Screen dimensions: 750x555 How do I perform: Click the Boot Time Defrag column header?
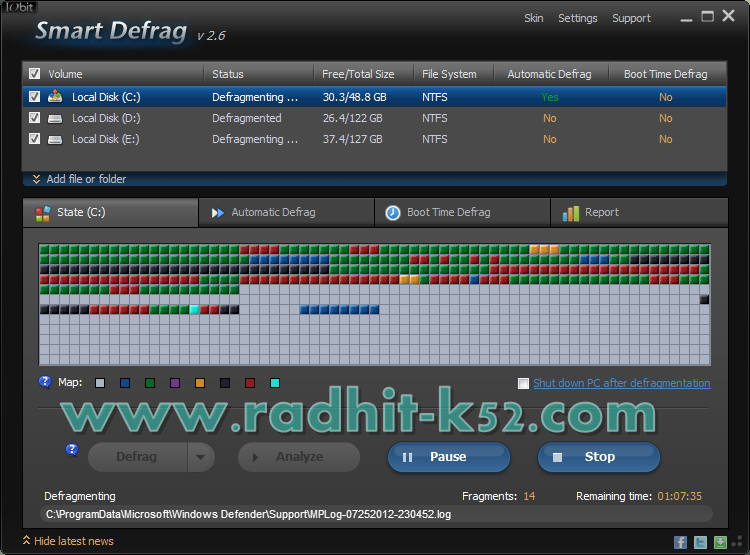pyautogui.click(x=667, y=74)
